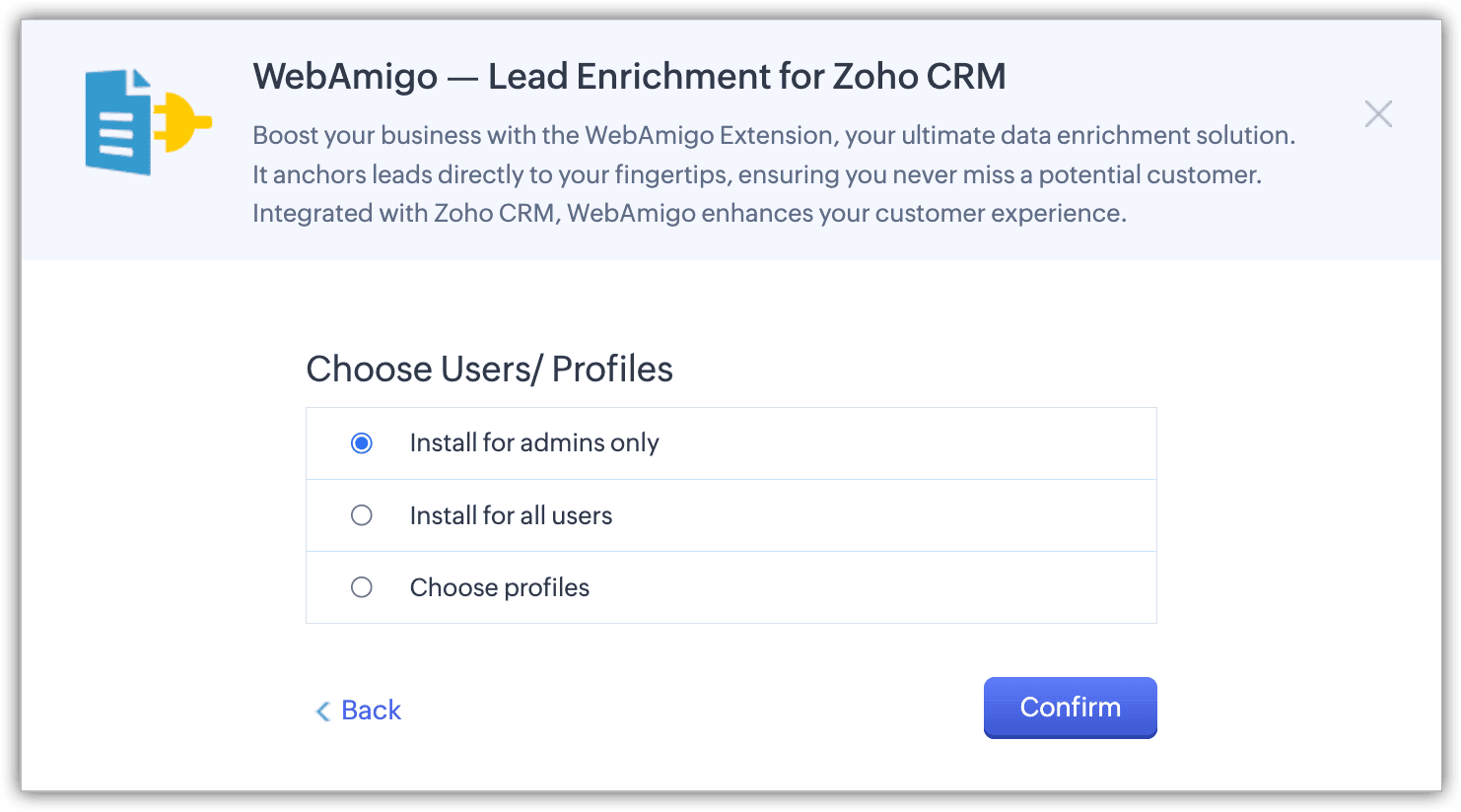Viewport: 1461px width, 812px height.
Task: Select the "Install for all users" radio button
Action: click(362, 515)
